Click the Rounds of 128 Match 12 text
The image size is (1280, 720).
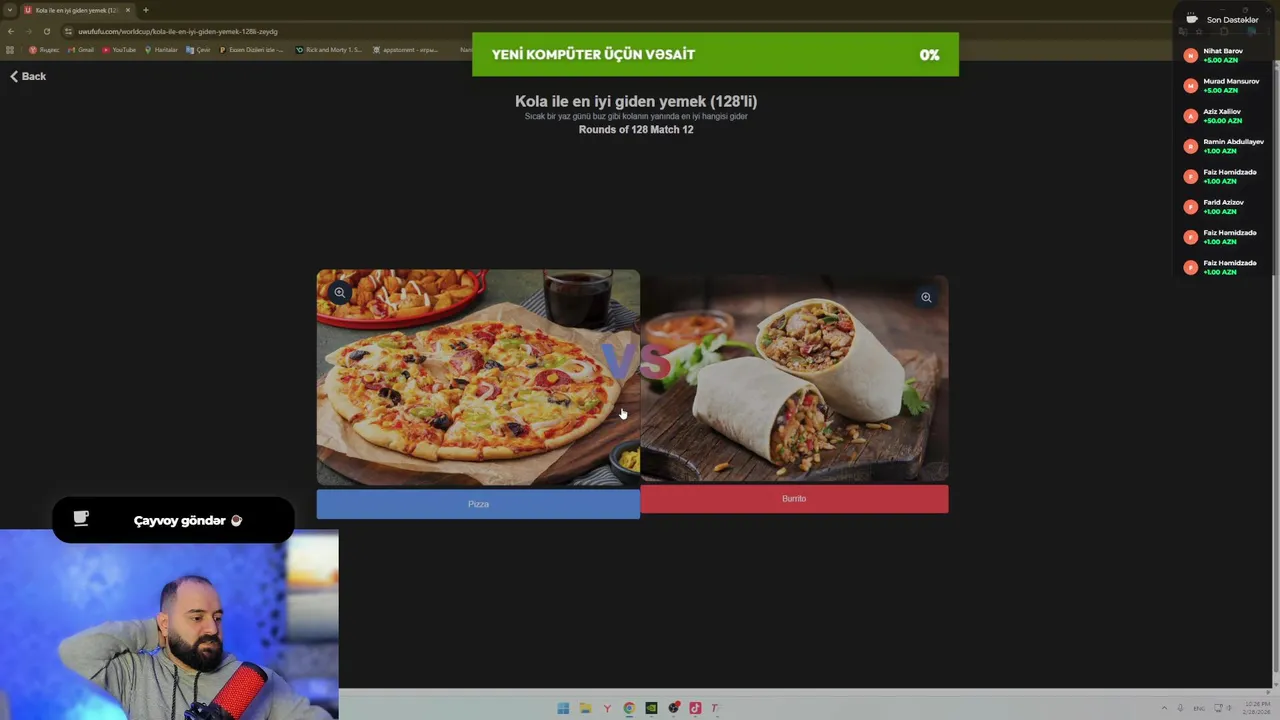pyautogui.click(x=636, y=129)
